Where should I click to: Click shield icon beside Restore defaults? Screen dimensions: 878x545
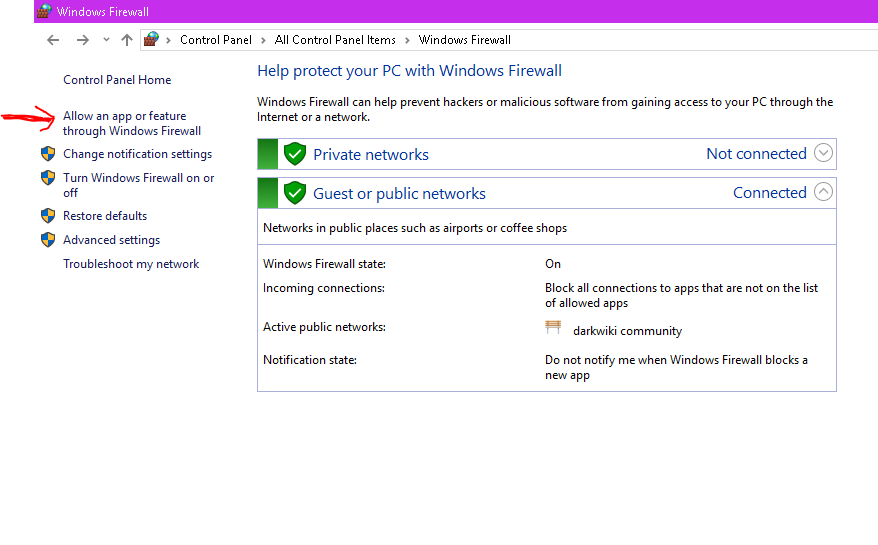pos(48,216)
